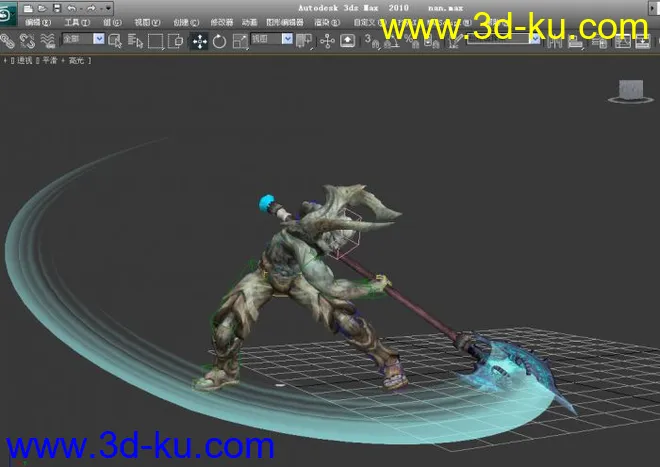Click the 平滑 + 高光 shading label
Viewport: 660px width, 467px height.
[x=63, y=61]
